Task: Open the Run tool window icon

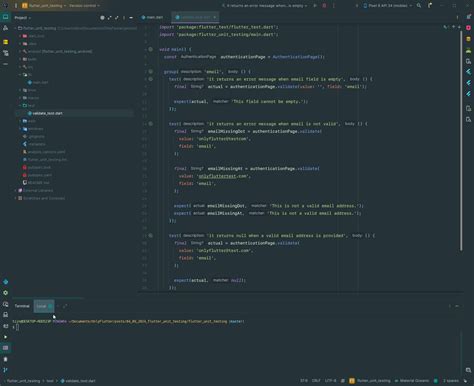Action: click(x=6, y=337)
